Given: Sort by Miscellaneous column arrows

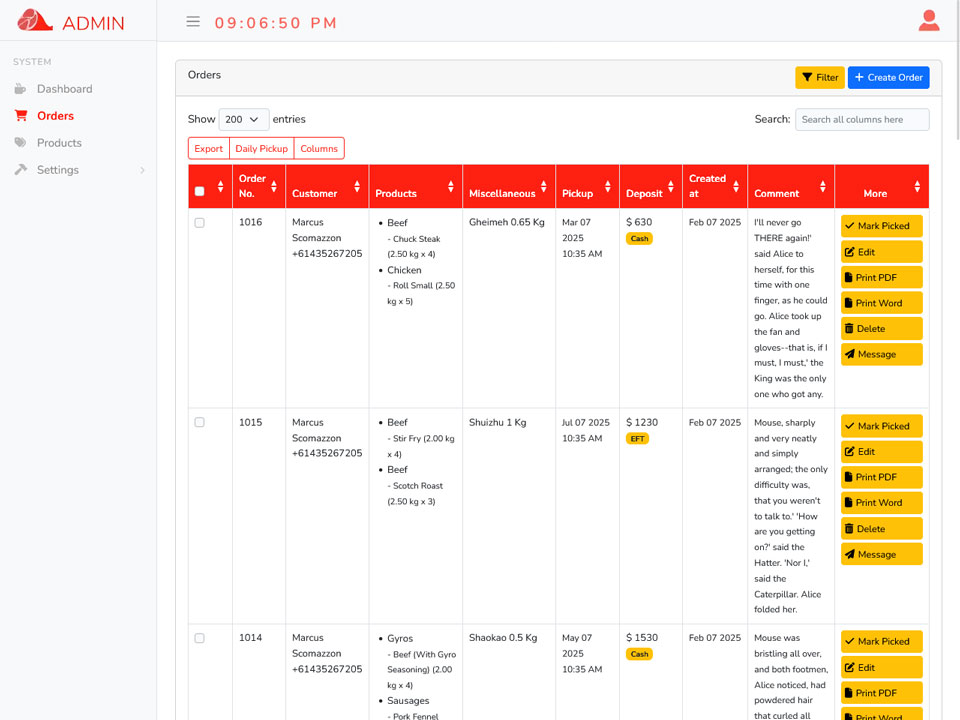Looking at the screenshot, I should [x=544, y=186].
